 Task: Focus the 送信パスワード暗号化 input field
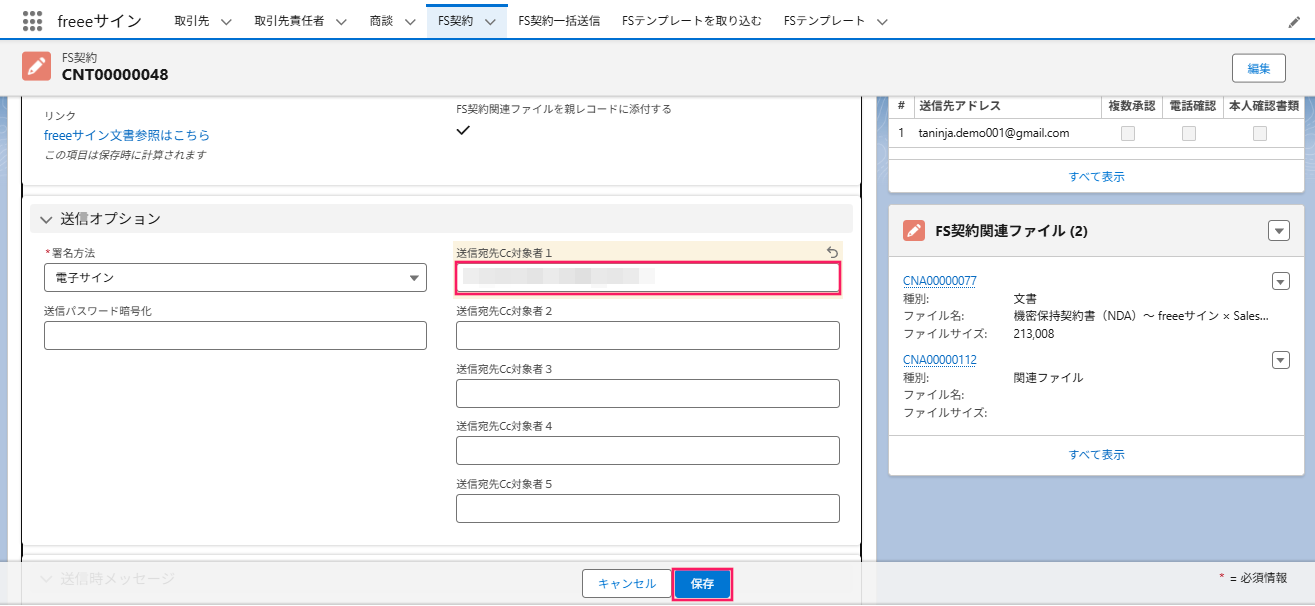coord(235,335)
